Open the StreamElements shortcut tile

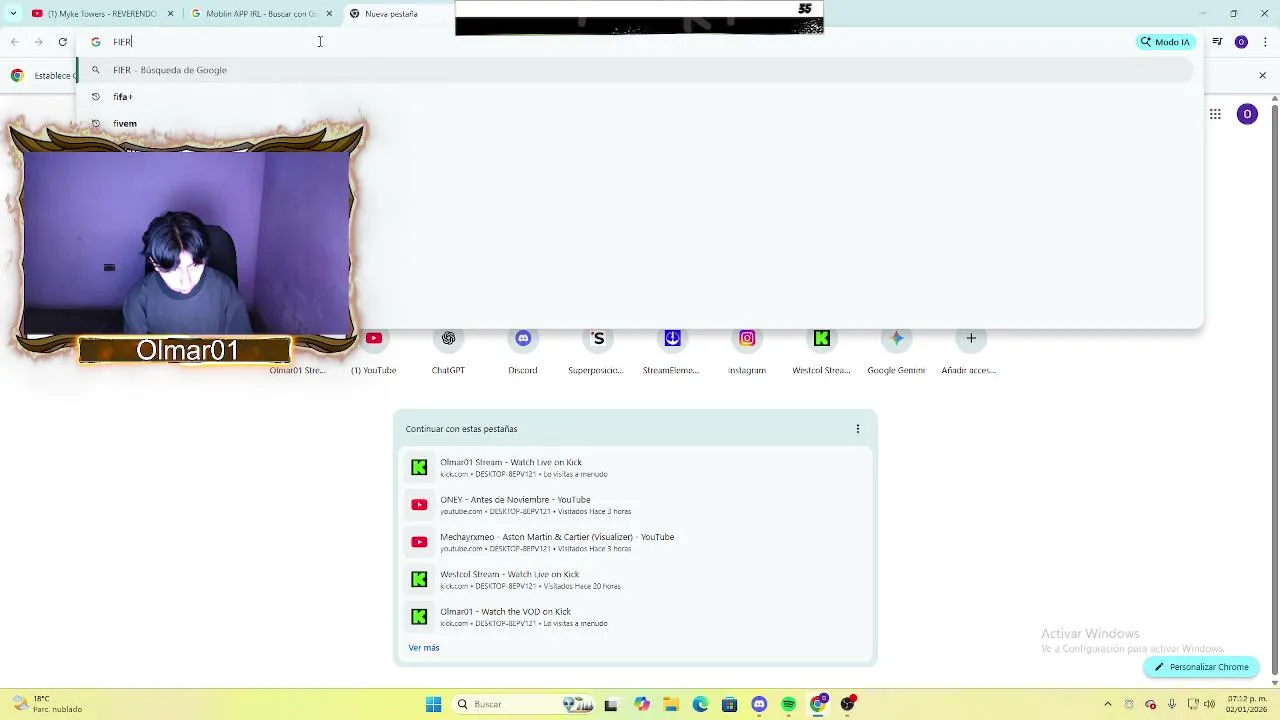click(x=672, y=350)
